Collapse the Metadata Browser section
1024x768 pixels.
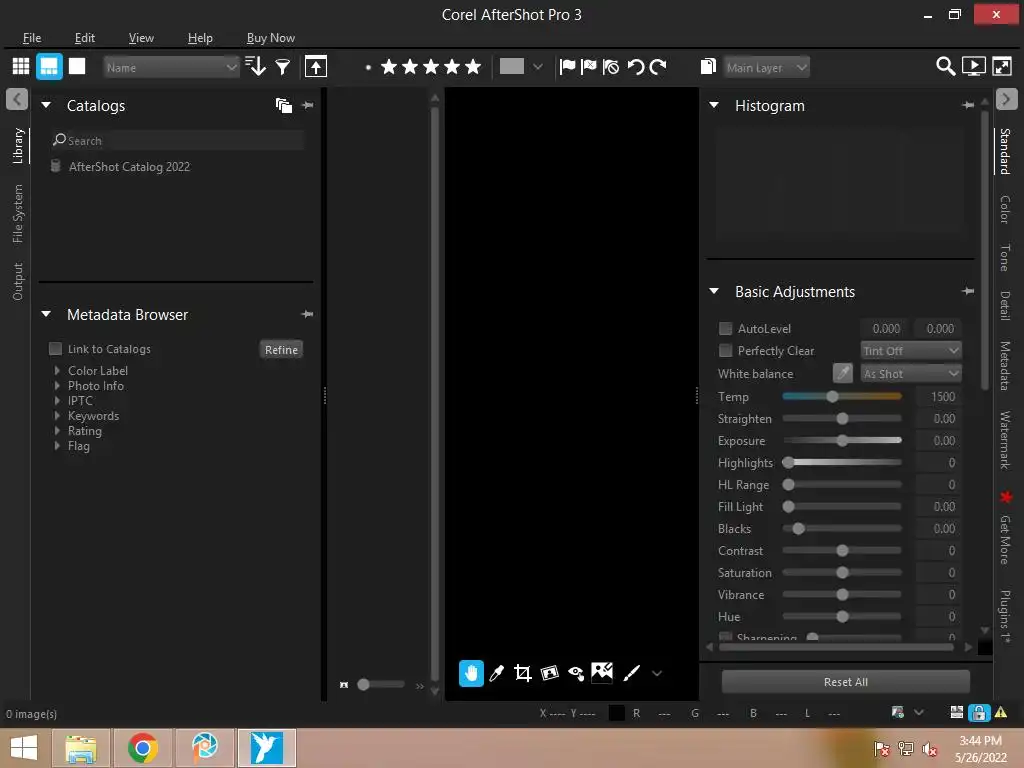point(46,314)
